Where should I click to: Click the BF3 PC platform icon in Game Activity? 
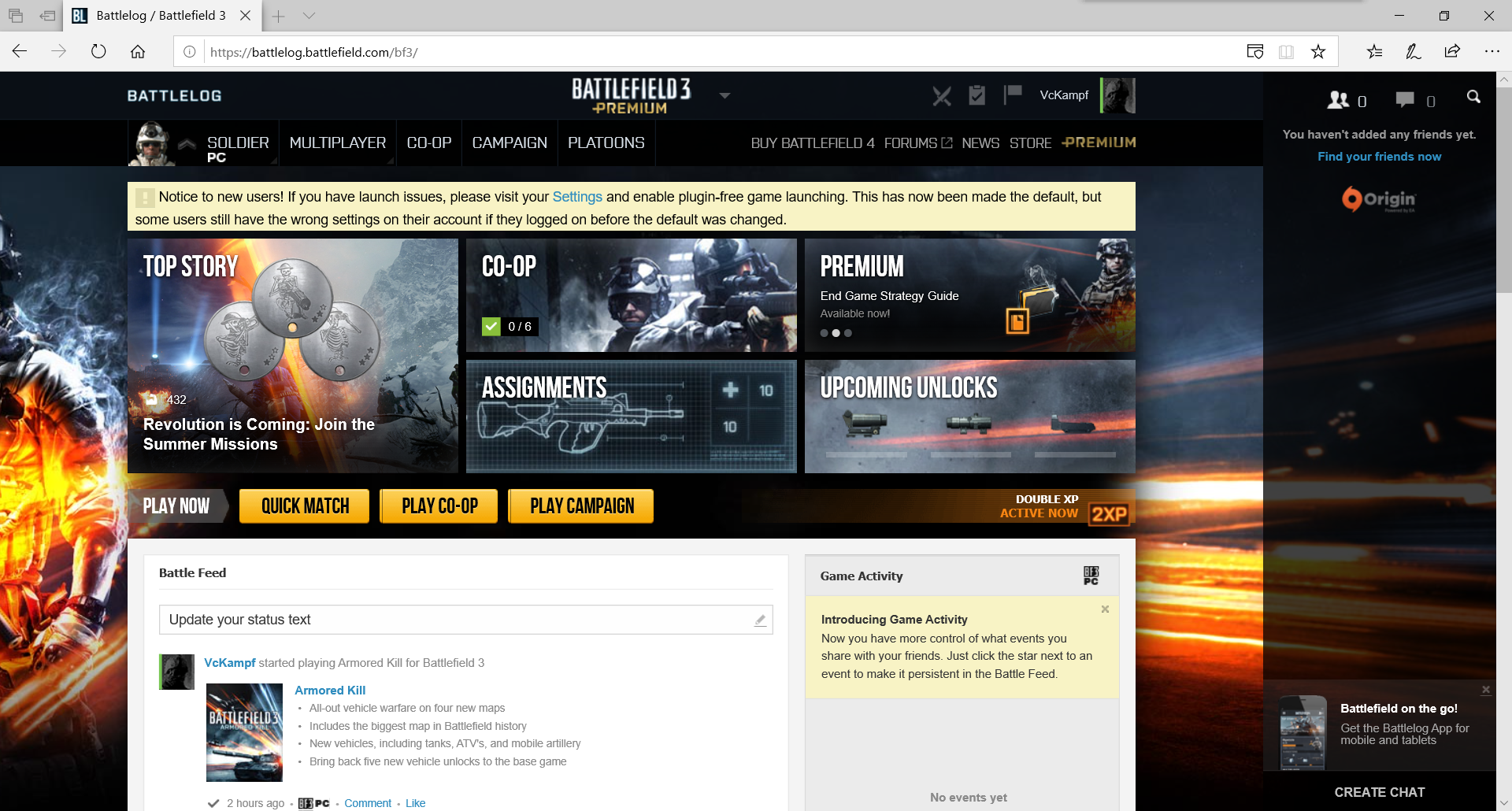(x=1091, y=576)
